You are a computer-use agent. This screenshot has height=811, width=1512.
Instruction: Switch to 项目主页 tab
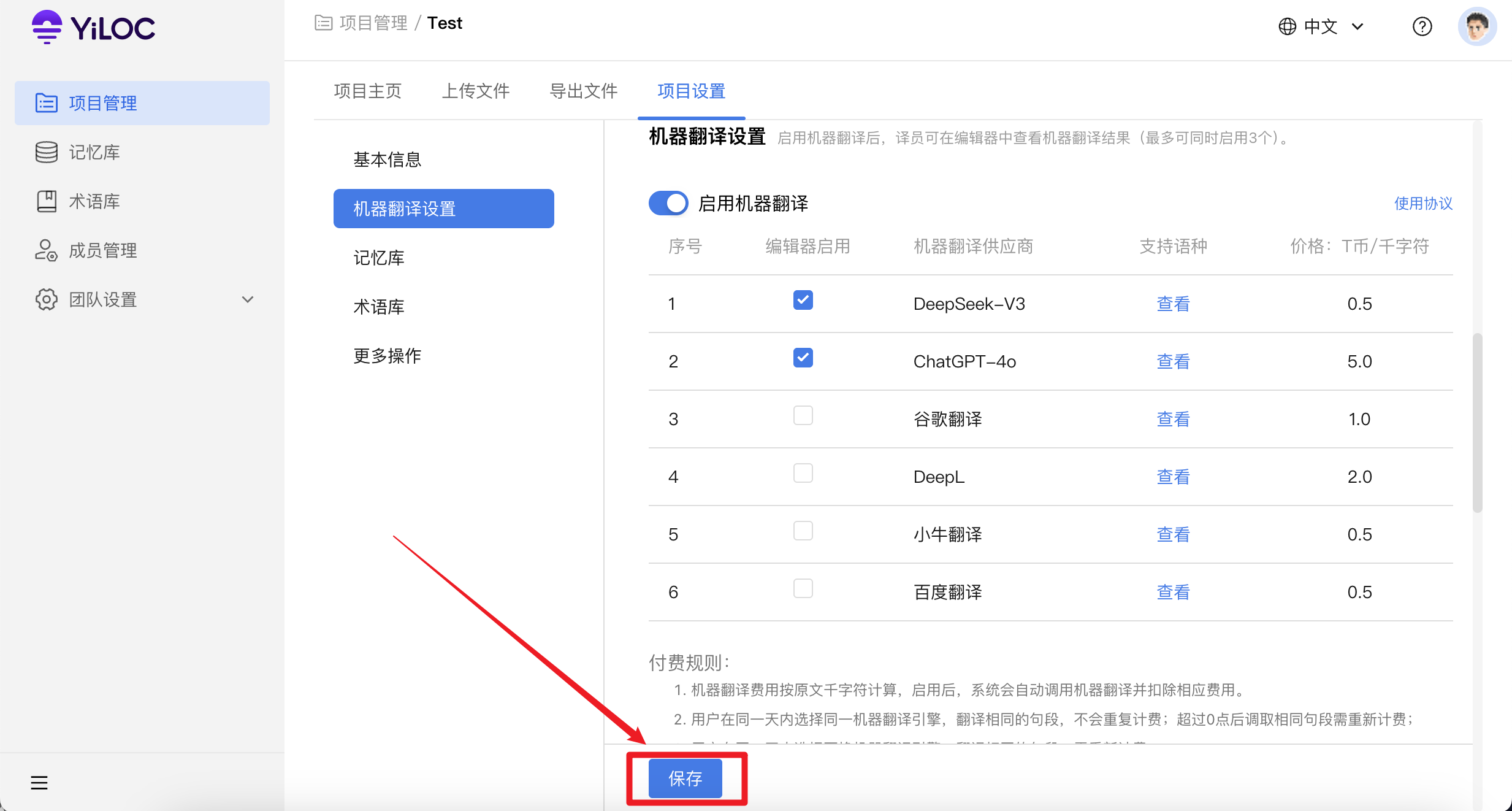pos(367,91)
